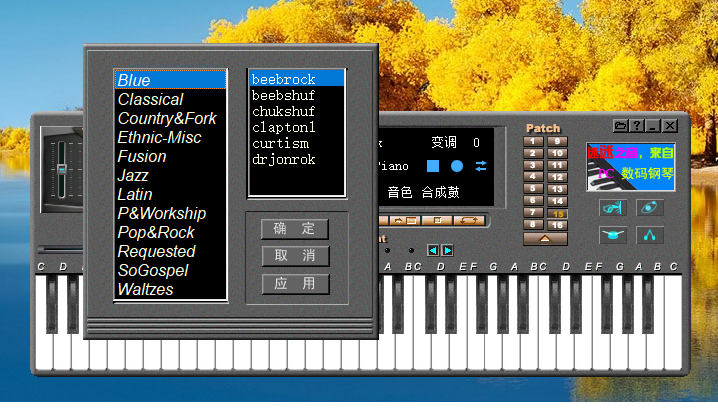Open help with the question mark icon

point(636,126)
